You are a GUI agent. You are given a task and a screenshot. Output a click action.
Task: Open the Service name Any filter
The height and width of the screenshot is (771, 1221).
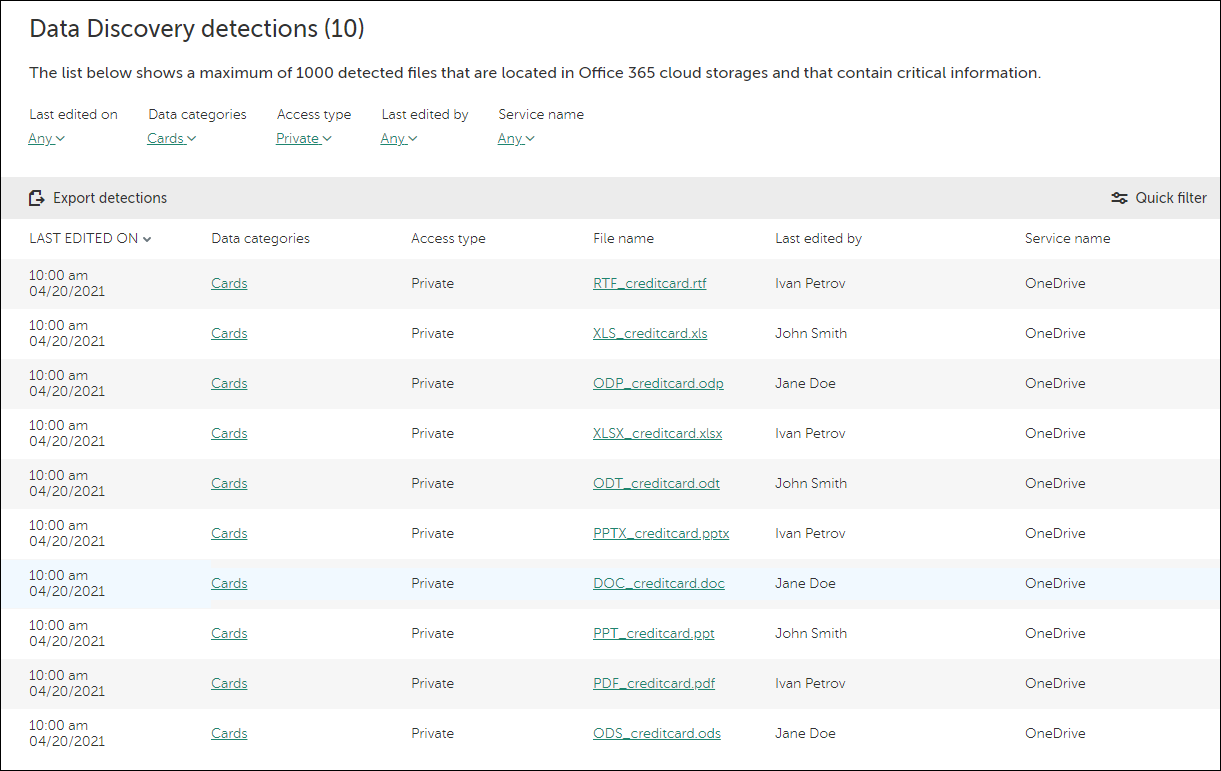[515, 138]
